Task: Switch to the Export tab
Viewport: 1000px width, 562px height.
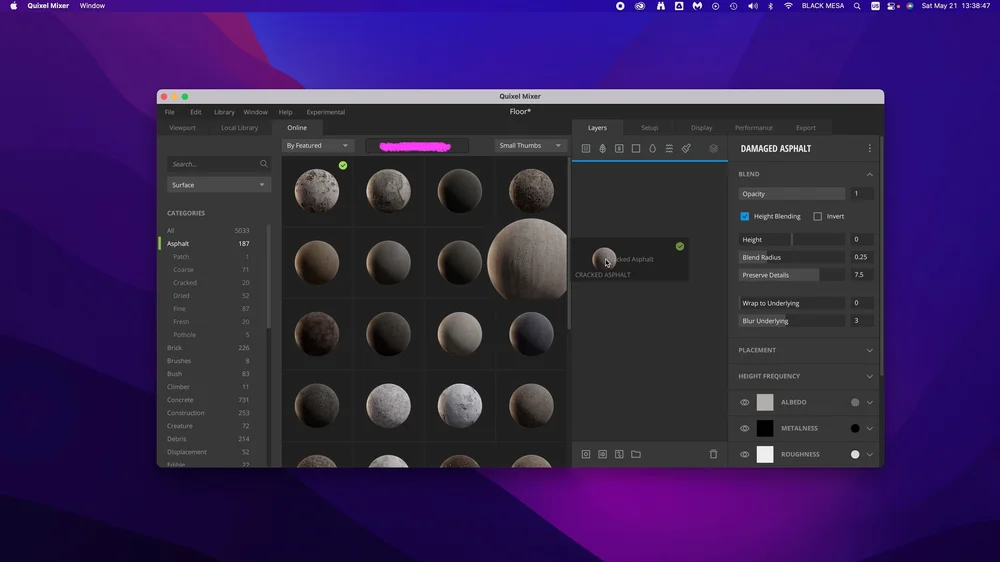Action: [805, 128]
